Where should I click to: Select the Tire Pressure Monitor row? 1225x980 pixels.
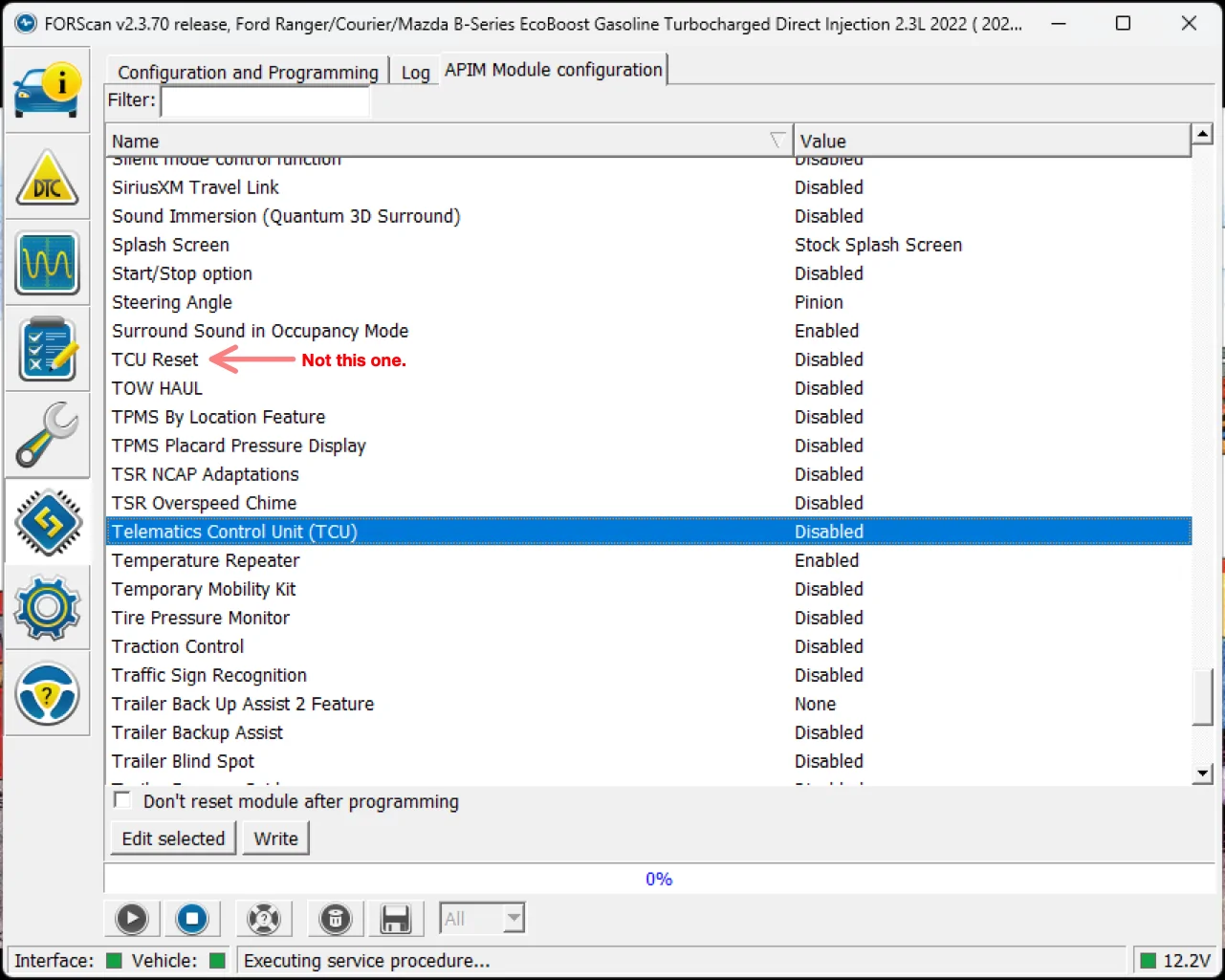[x=648, y=618]
